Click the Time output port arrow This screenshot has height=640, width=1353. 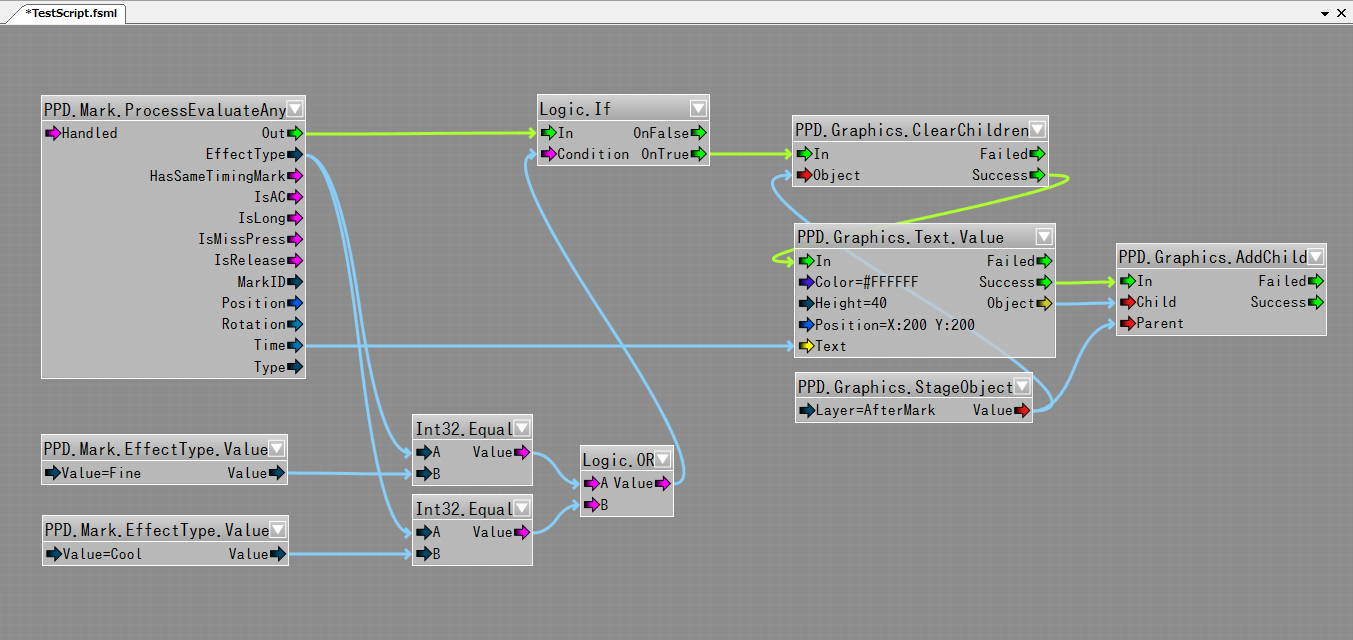coord(295,345)
